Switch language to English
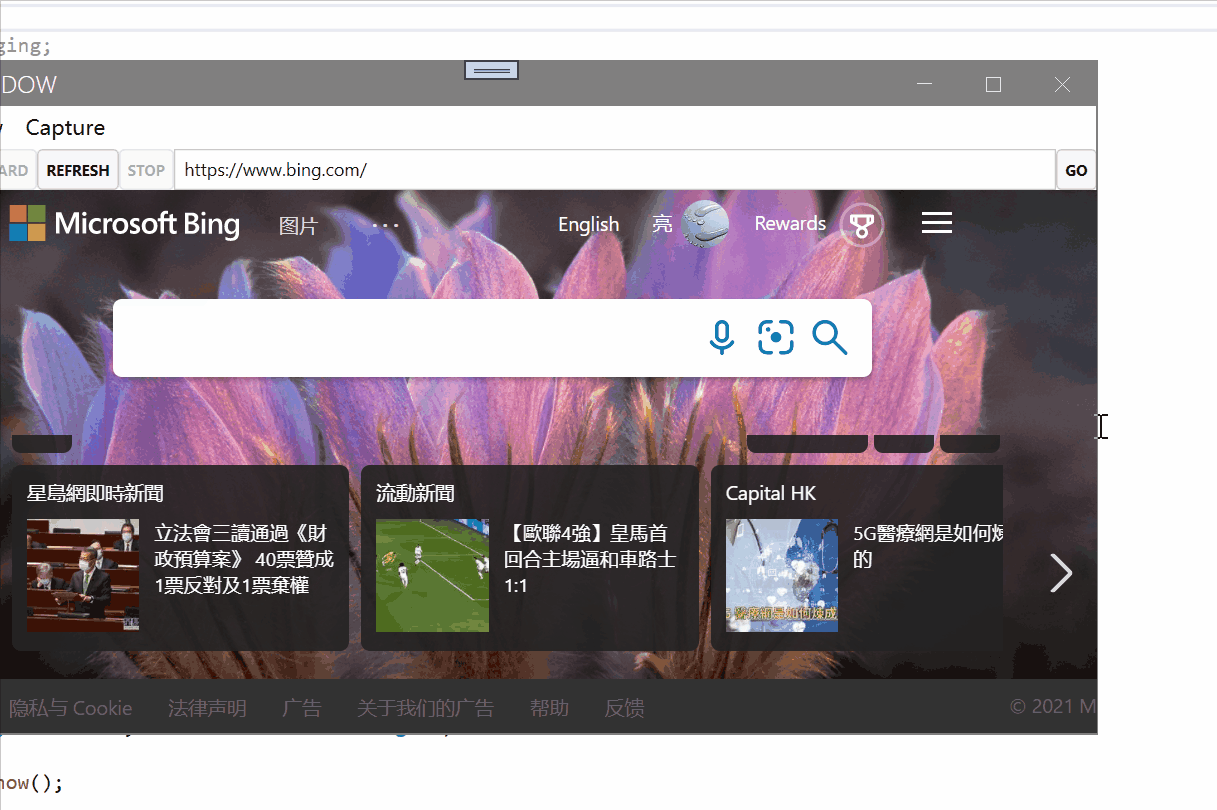 tap(588, 225)
